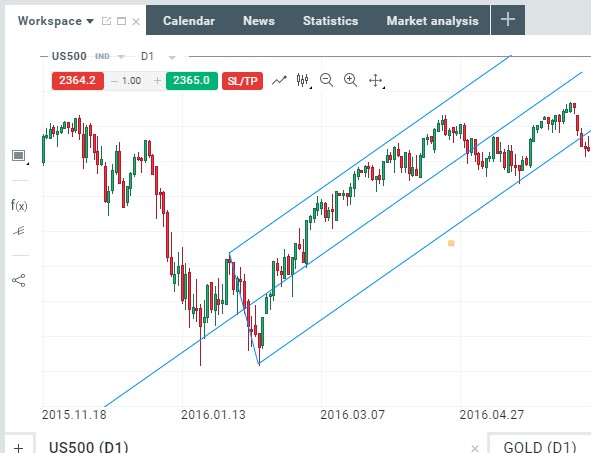591x453 pixels.
Task: Open the US500 instrument dropdown arrow
Action: click(121, 57)
